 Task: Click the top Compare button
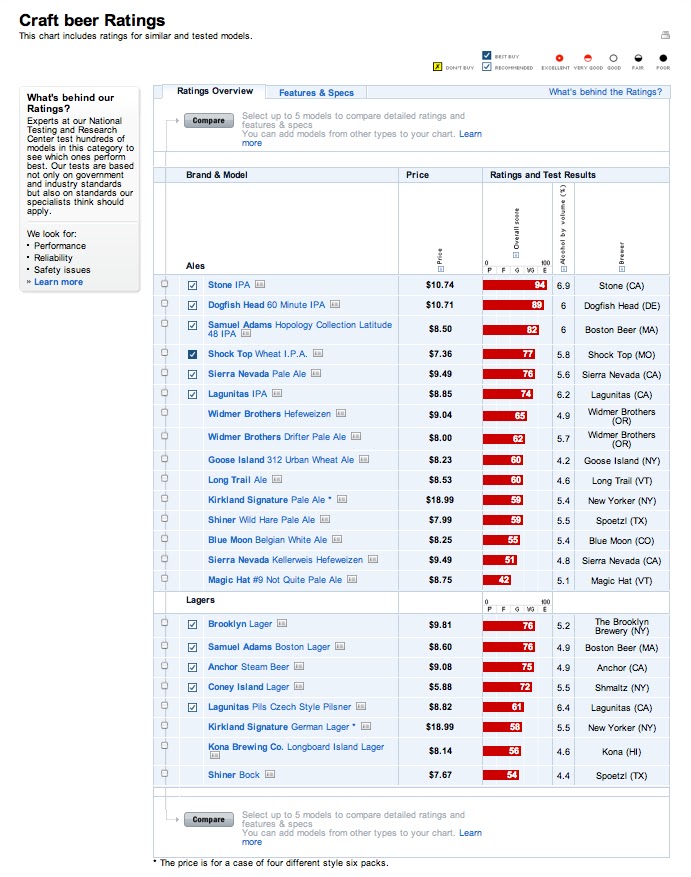coord(209,120)
